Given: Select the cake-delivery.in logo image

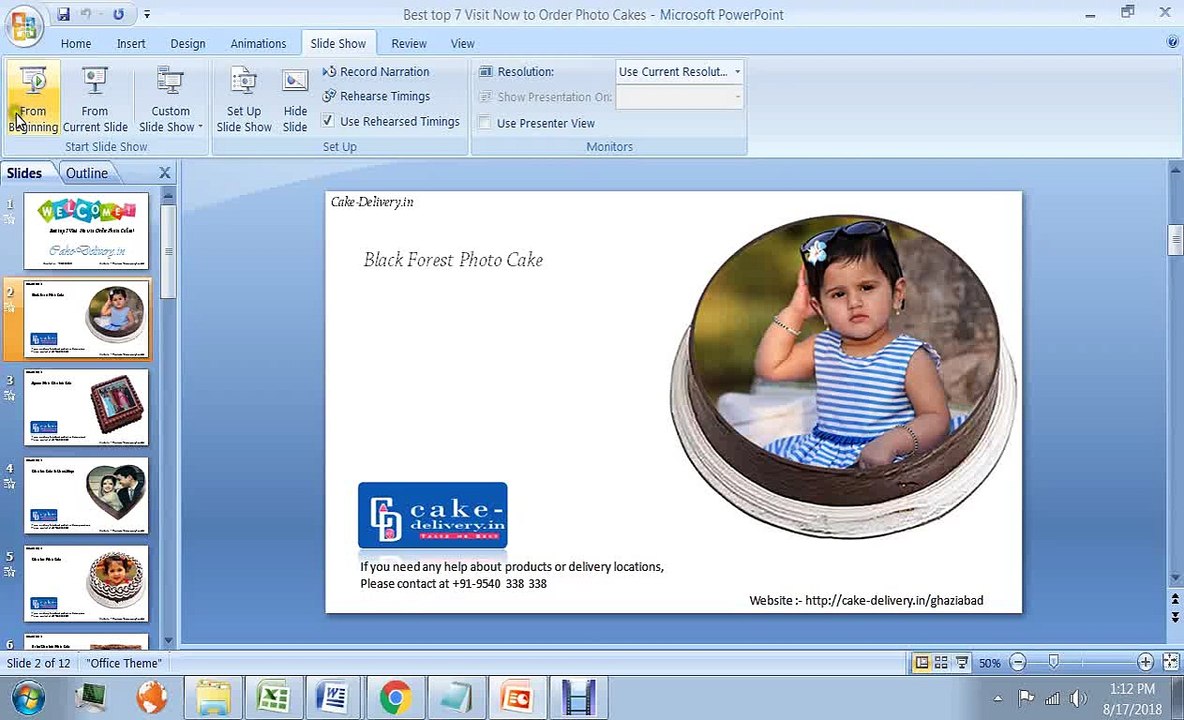Looking at the screenshot, I should tap(433, 515).
